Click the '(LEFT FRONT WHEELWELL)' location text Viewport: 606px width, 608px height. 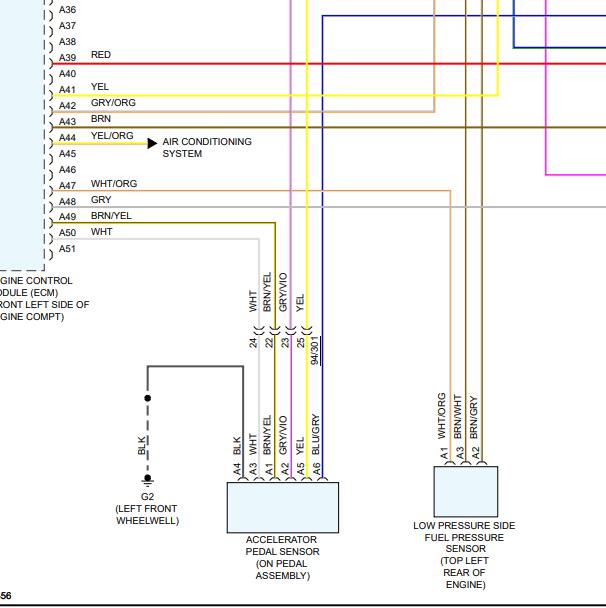click(147, 515)
